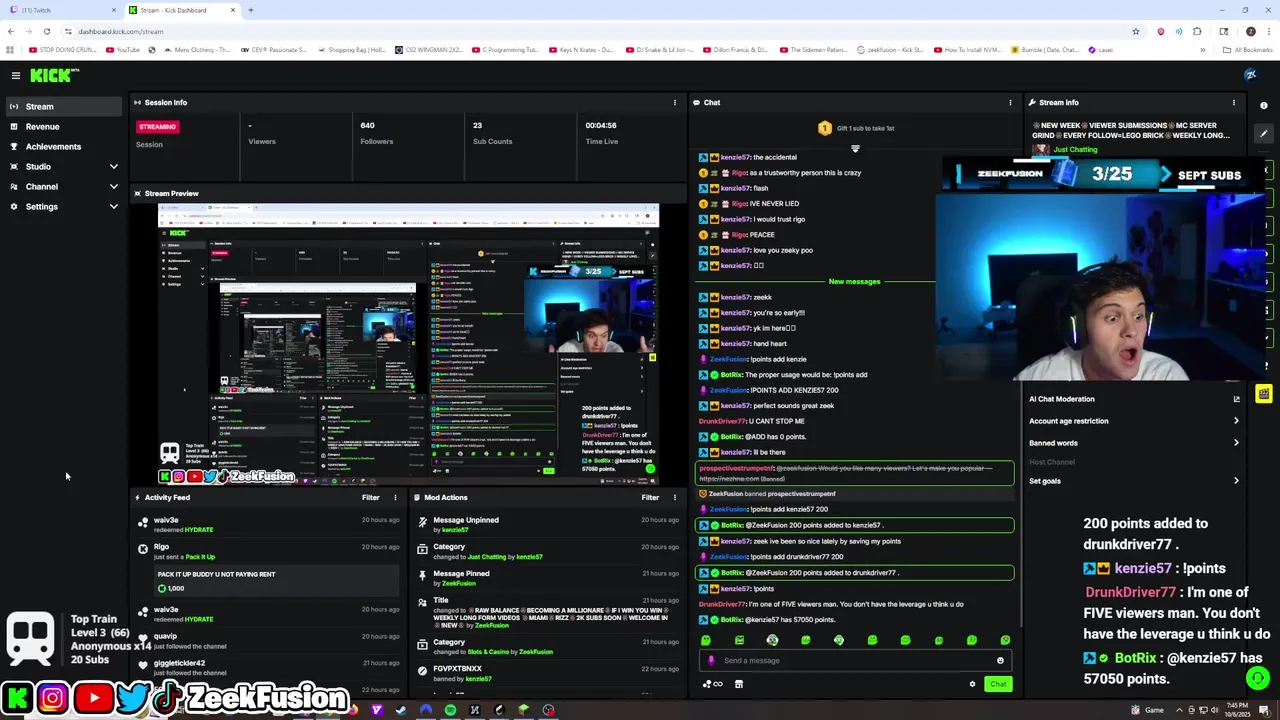Click the address bar URL
Screen dimensions: 1280x720
[121, 31]
